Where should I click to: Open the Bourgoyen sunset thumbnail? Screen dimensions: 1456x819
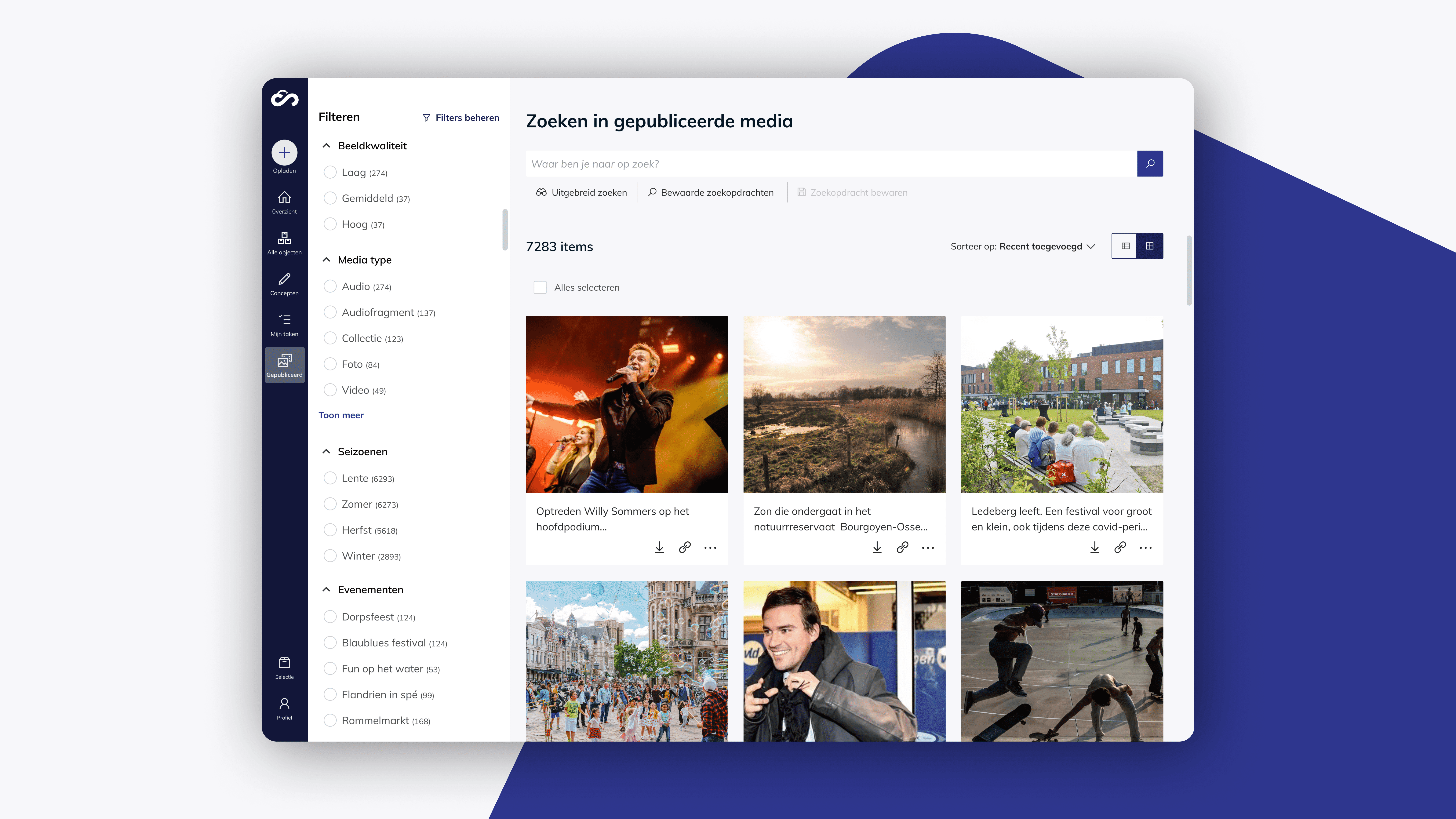(844, 404)
